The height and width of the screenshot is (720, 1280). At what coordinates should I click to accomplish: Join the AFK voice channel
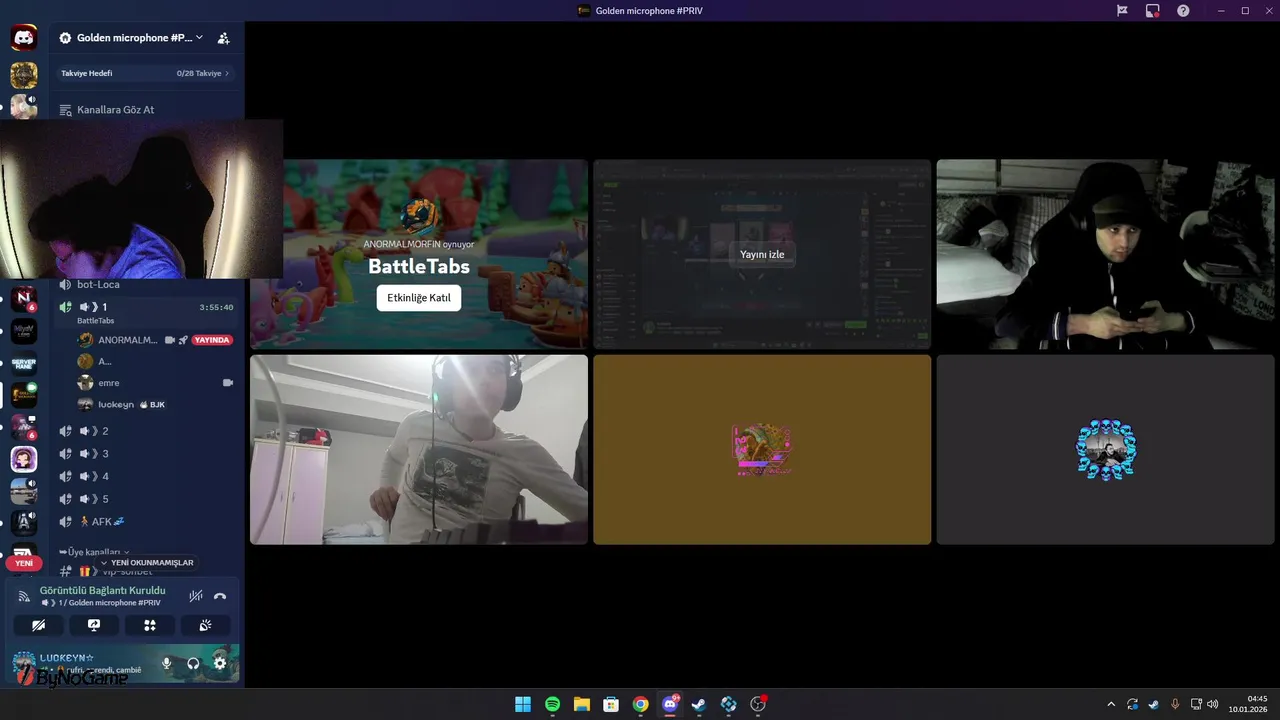click(145, 521)
